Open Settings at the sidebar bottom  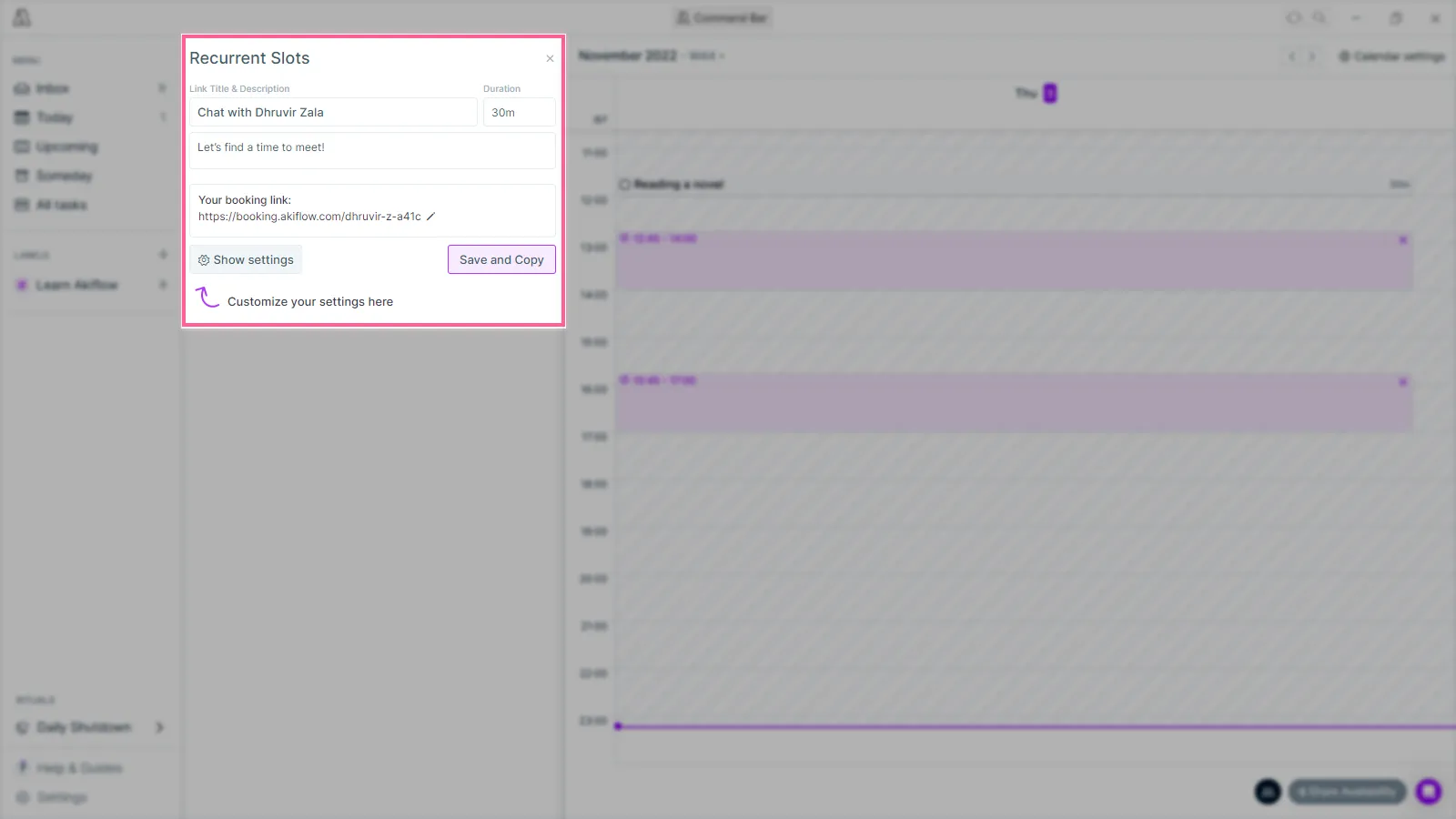(x=60, y=797)
